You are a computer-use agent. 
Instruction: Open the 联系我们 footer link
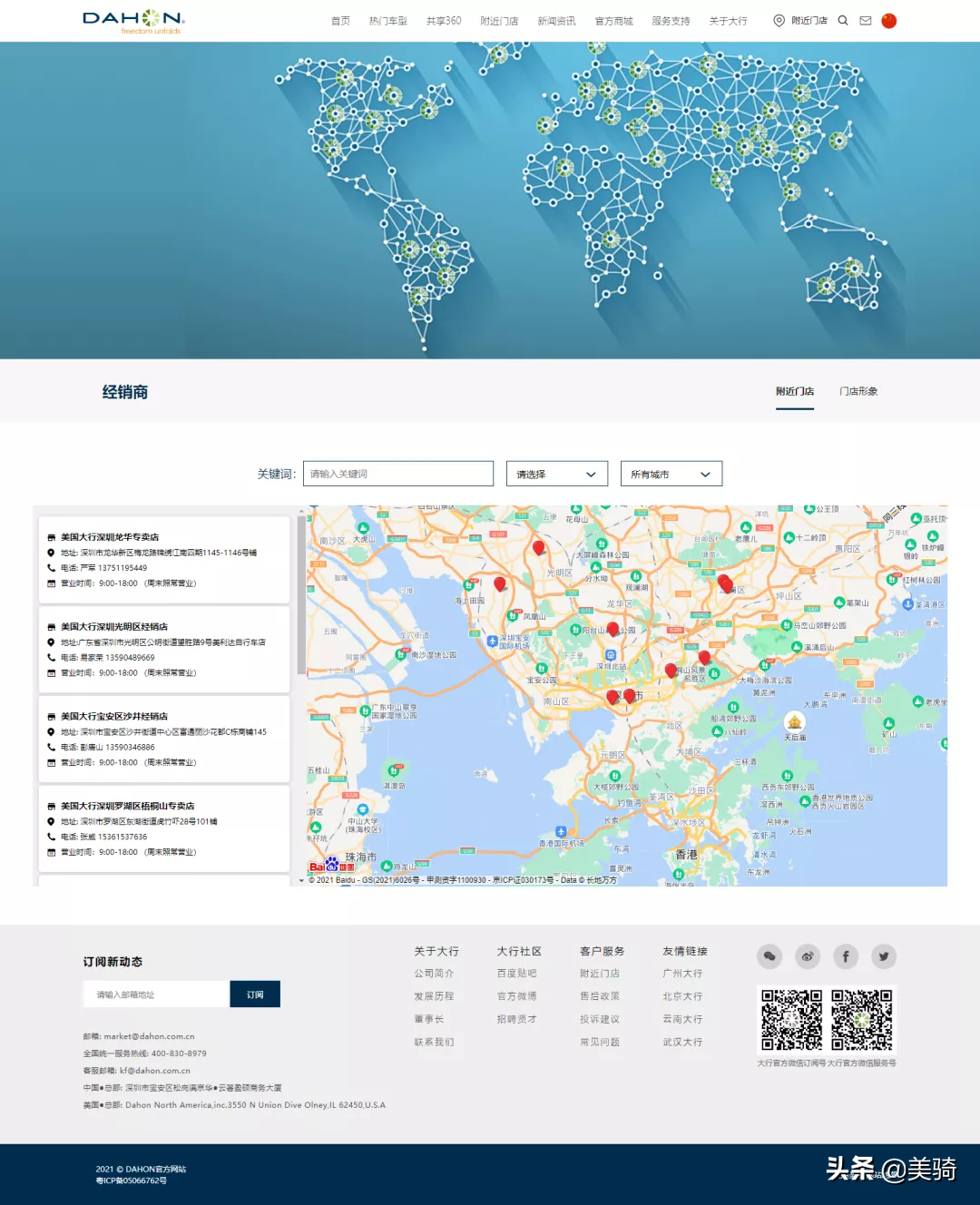434,1043
